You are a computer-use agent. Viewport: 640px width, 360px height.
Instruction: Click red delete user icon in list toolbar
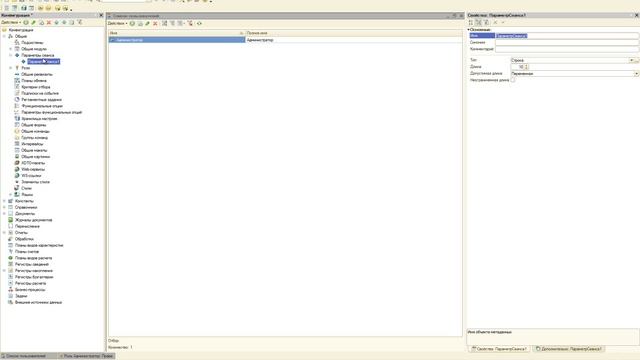[156, 24]
